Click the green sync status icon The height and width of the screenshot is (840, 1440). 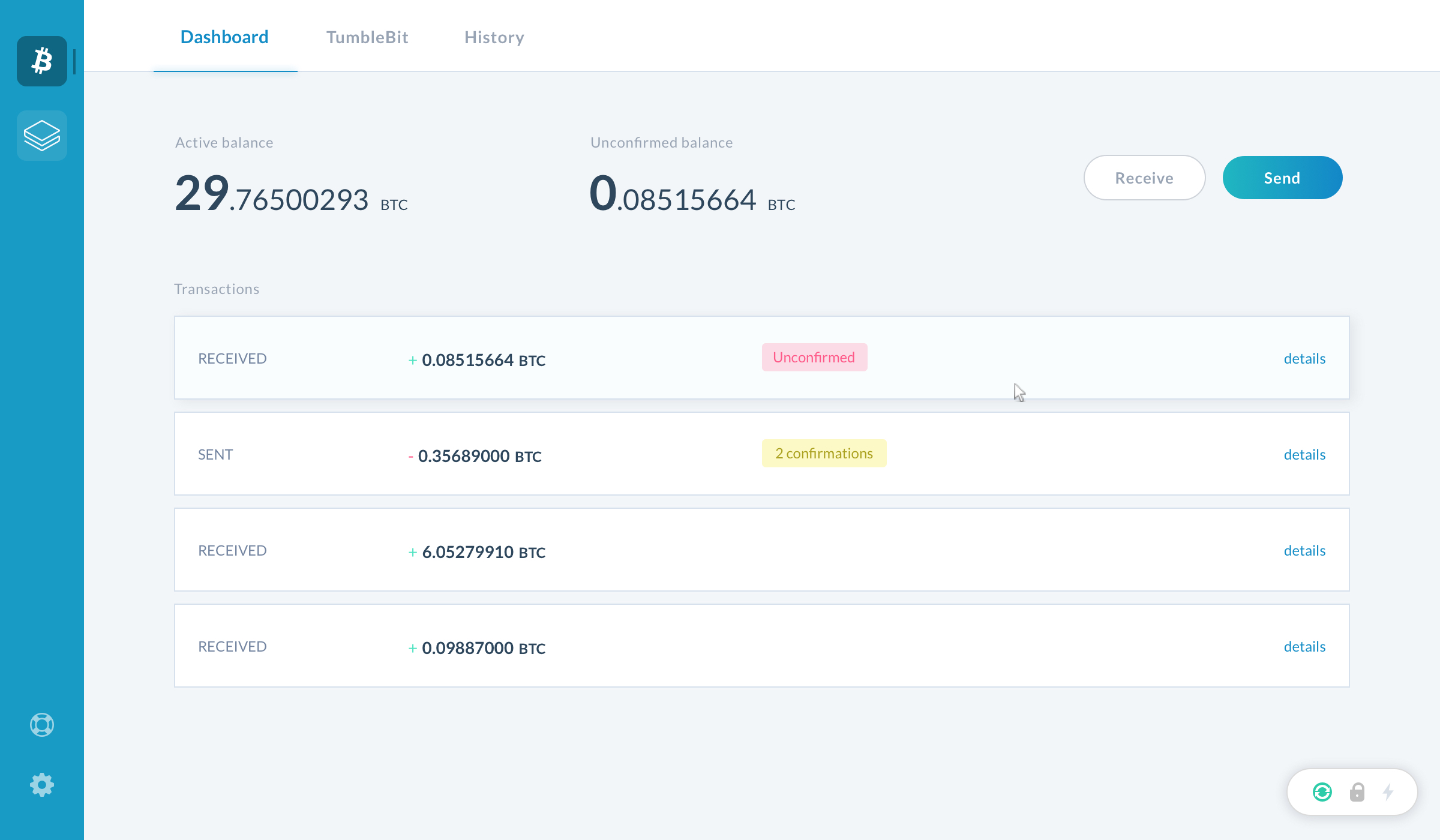point(1322,792)
